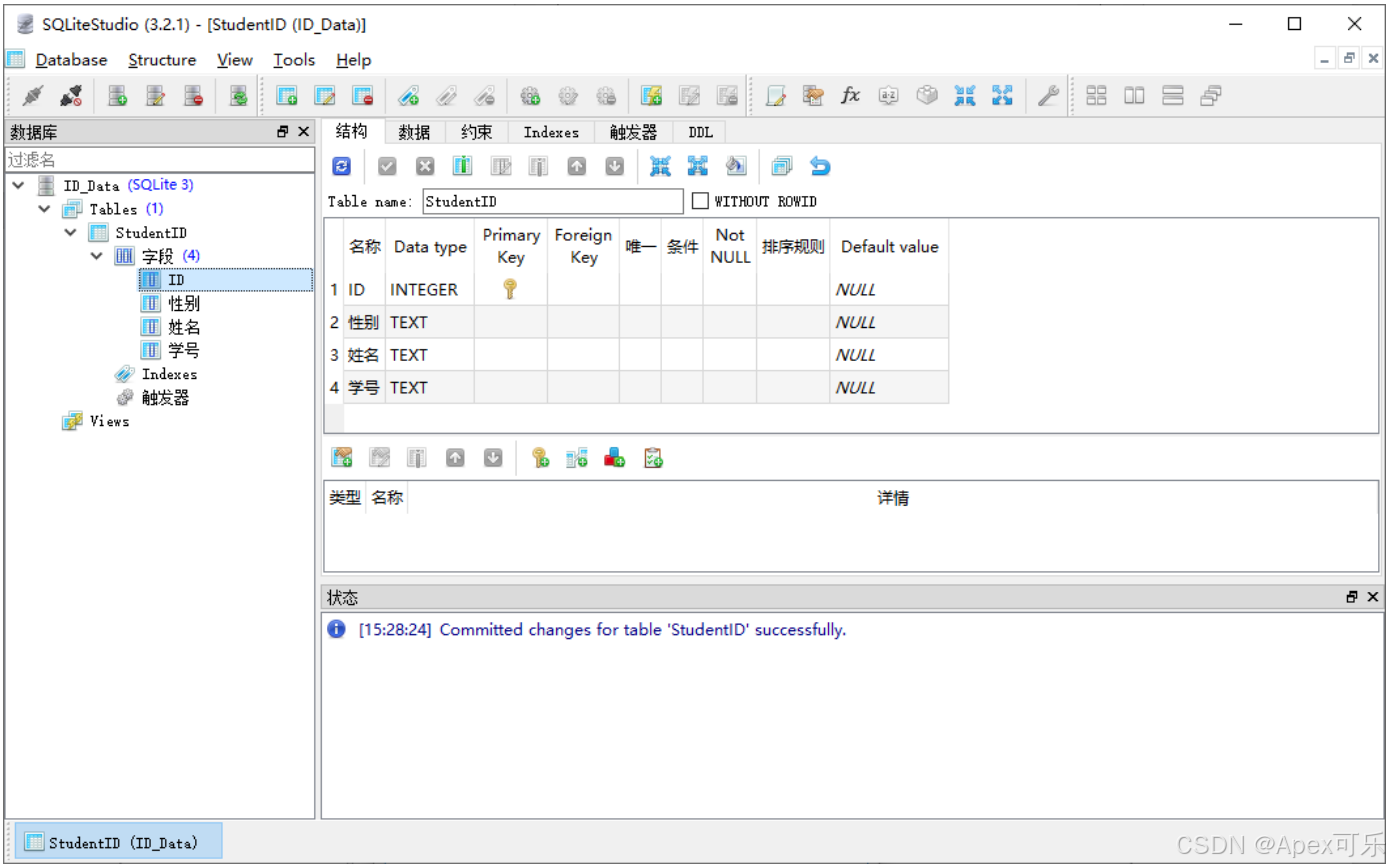Click the Add table constraint hand icon
This screenshot has height=868, width=1390.
point(342,458)
